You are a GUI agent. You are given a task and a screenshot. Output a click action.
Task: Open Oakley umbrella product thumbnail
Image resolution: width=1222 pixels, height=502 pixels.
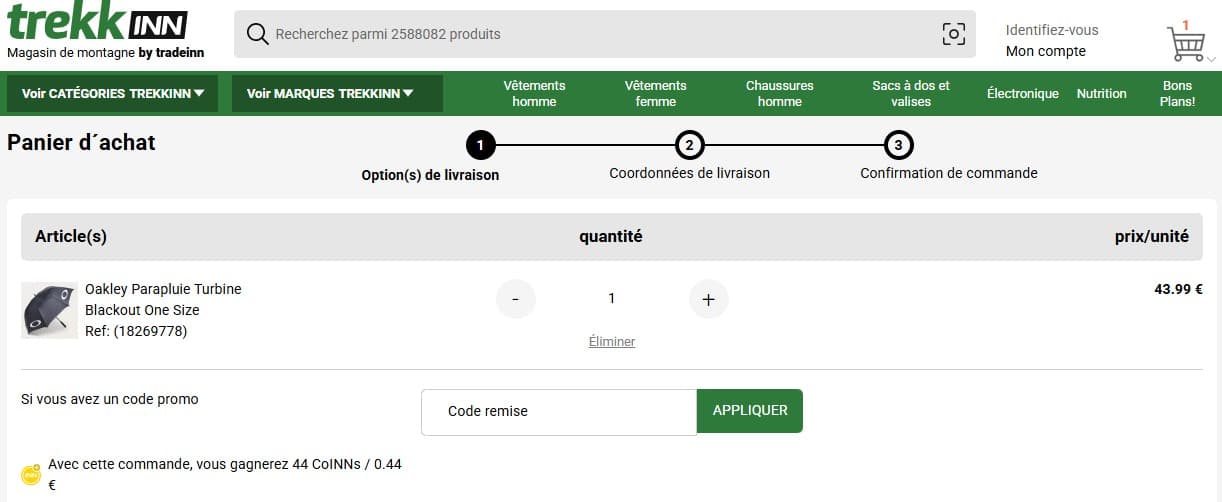coord(49,310)
